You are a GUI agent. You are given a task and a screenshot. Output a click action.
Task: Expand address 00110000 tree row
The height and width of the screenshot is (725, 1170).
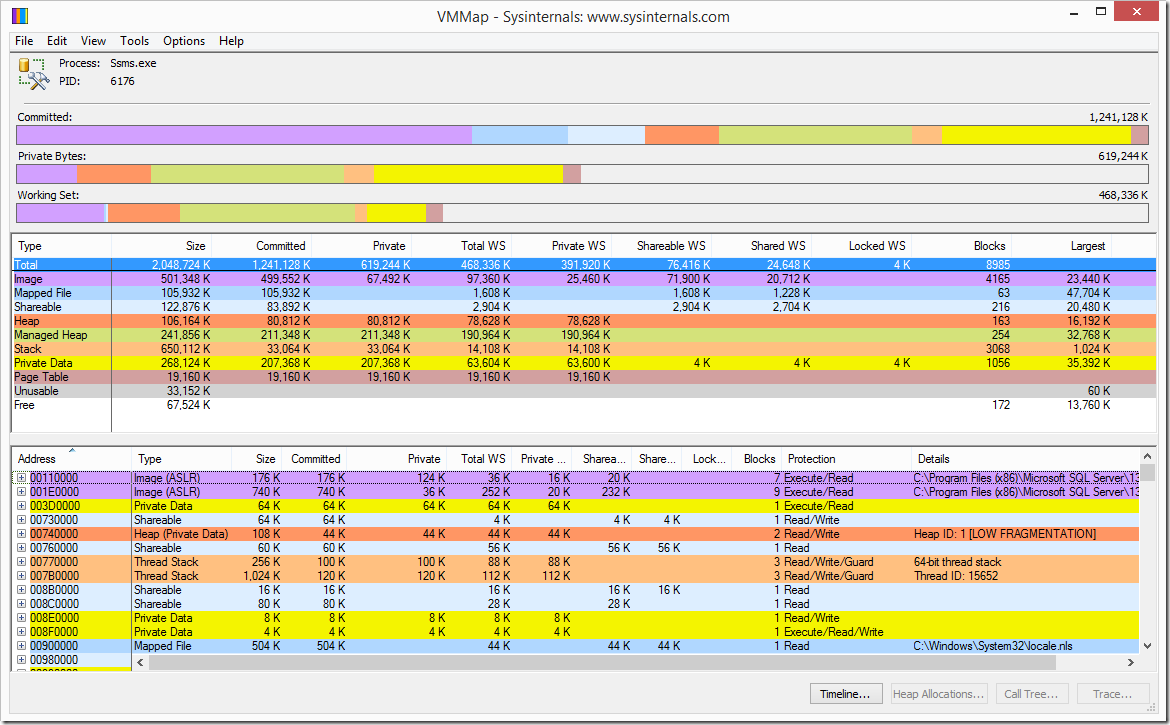tap(22, 478)
